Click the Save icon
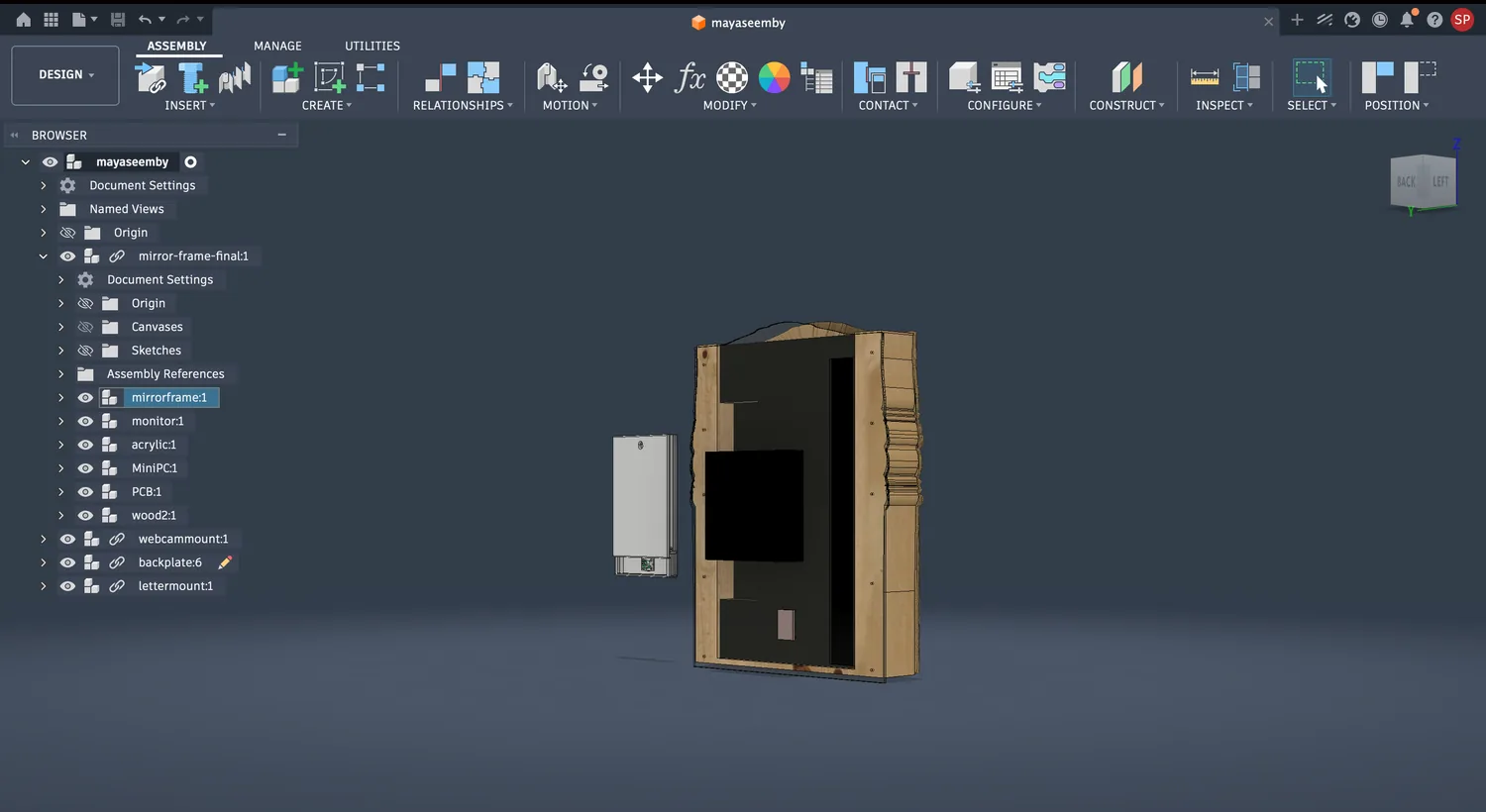 [118, 20]
